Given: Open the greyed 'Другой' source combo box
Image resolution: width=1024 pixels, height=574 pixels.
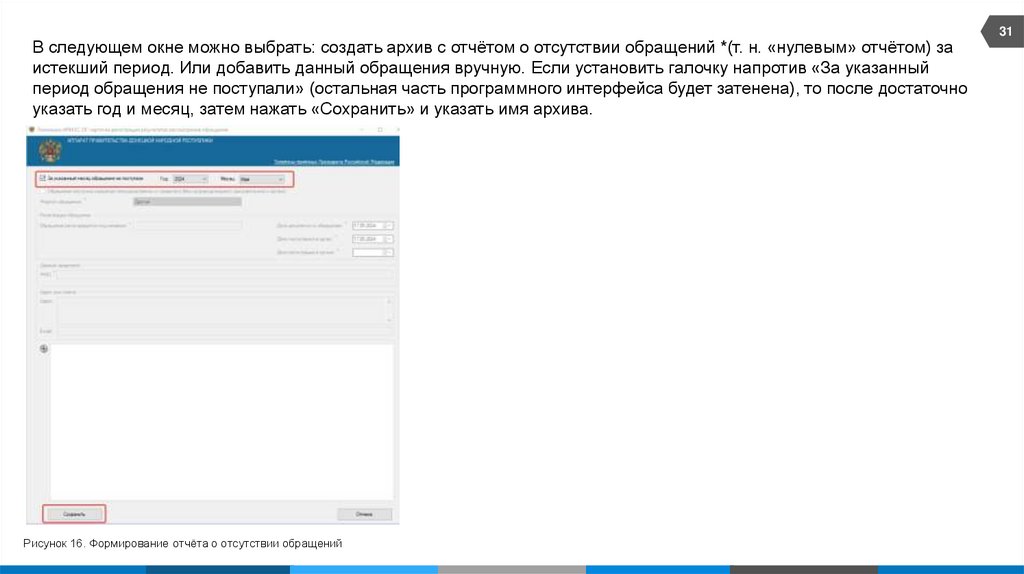Looking at the screenshot, I should (x=187, y=202).
